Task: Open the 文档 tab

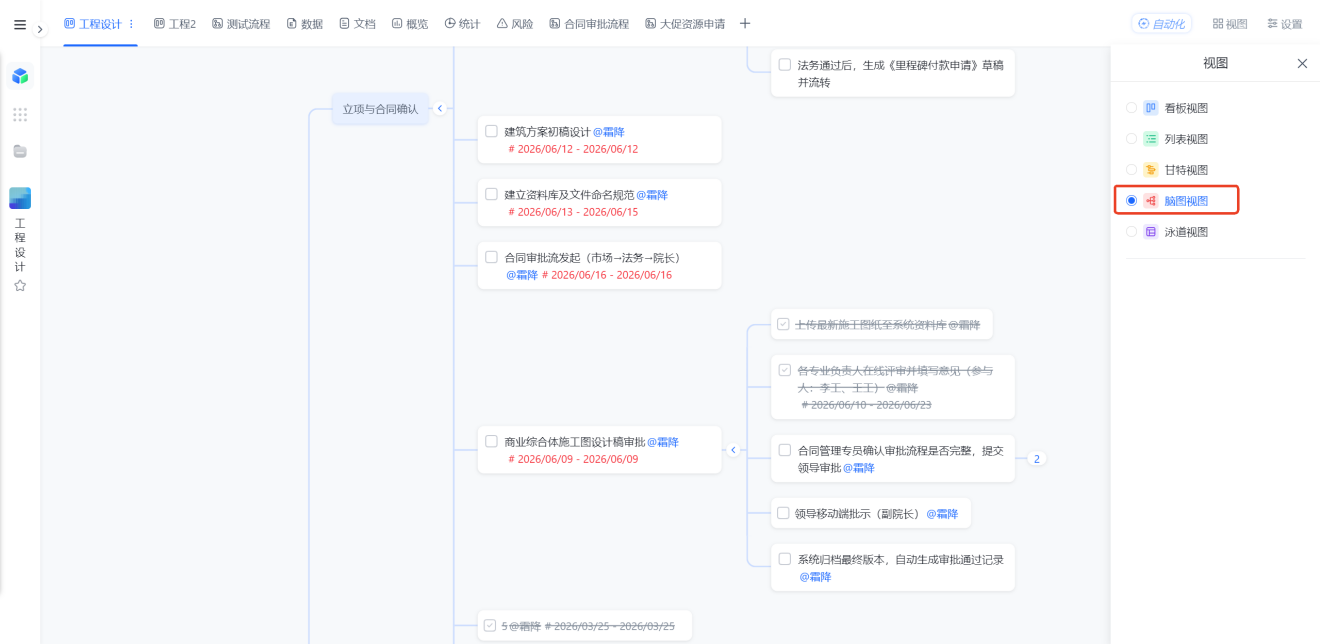Action: (357, 23)
